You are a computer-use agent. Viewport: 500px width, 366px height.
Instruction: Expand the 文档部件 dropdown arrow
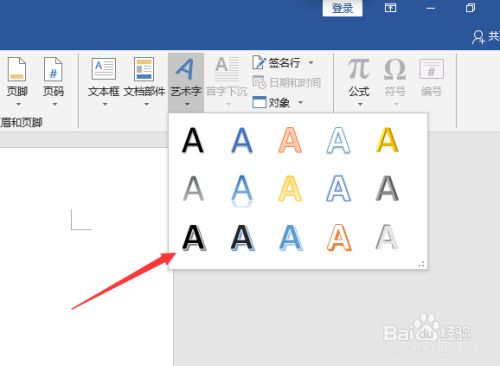pyautogui.click(x=146, y=104)
